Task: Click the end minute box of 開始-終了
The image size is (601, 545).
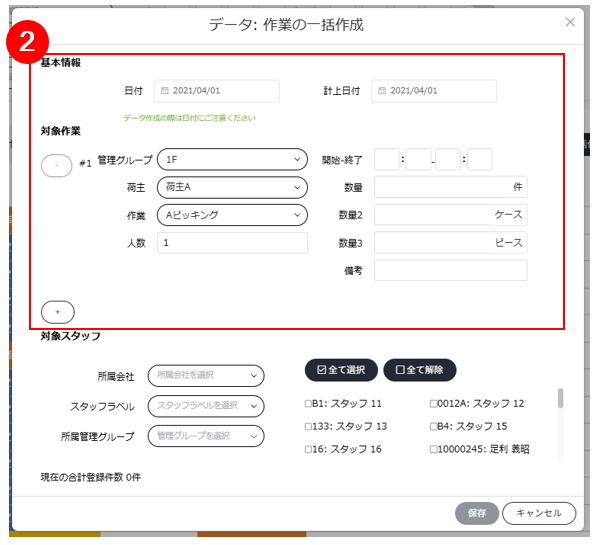Action: [x=479, y=159]
